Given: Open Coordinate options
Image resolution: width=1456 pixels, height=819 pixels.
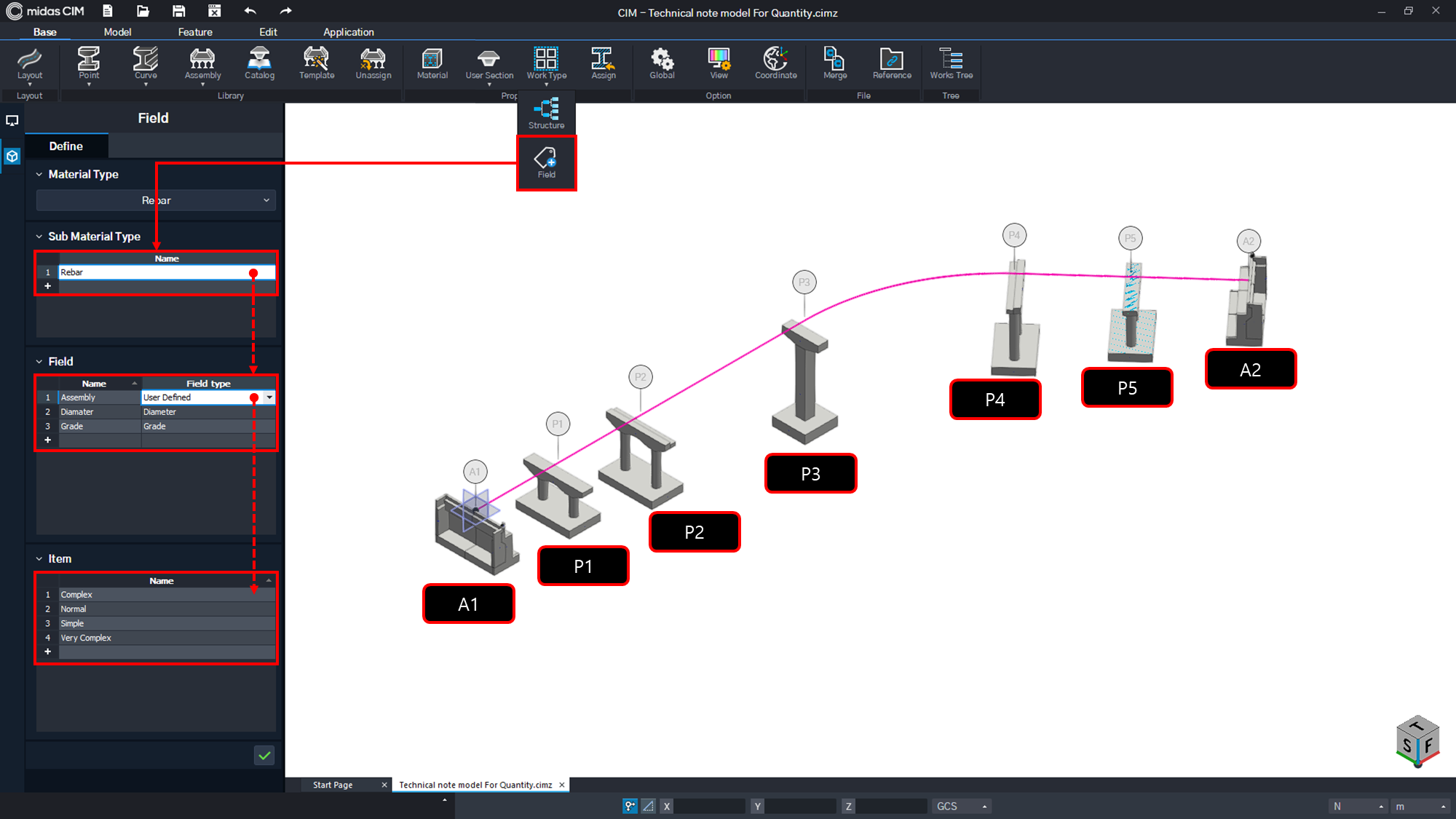Looking at the screenshot, I should coord(776,64).
